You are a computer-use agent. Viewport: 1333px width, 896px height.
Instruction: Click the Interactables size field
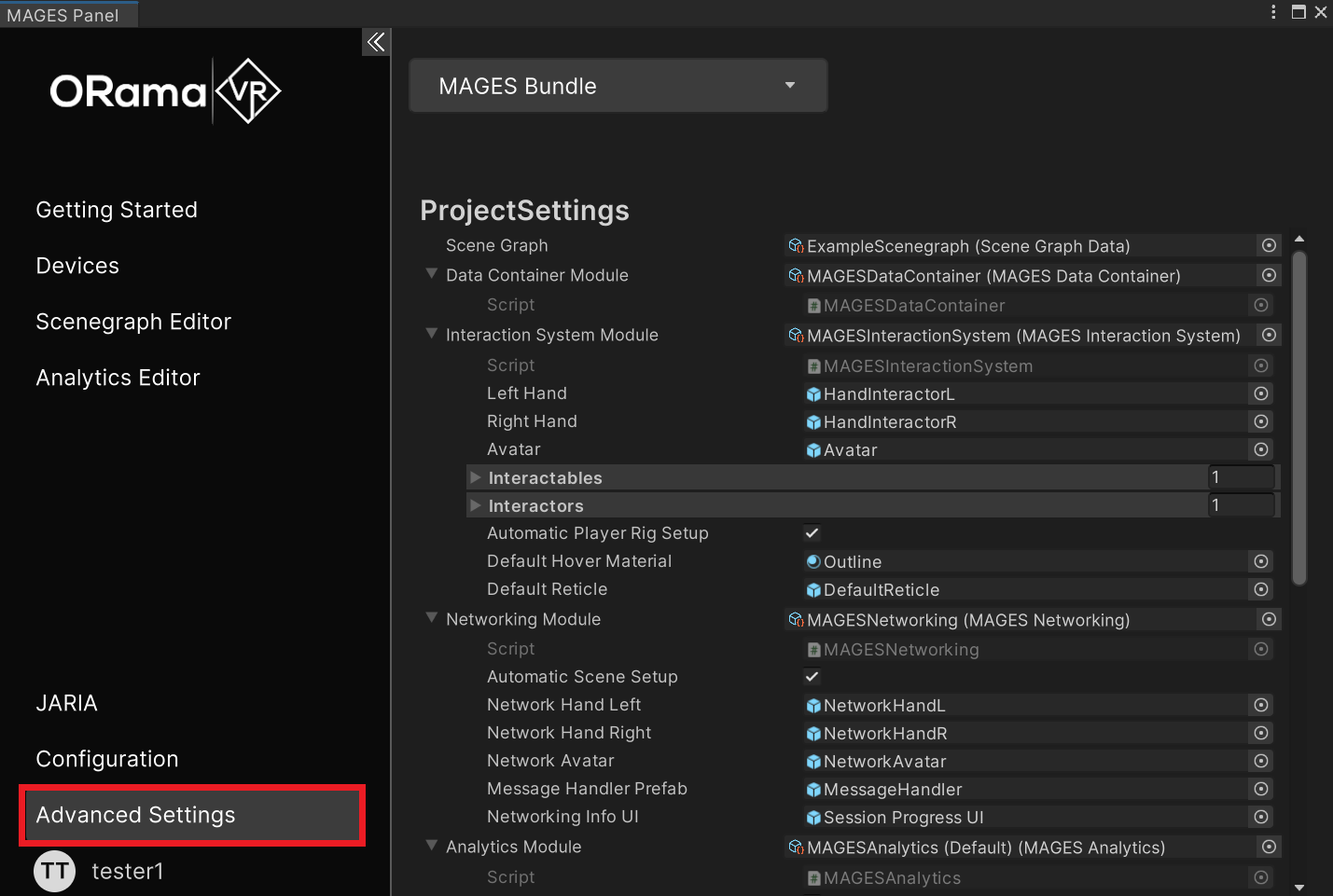tap(1242, 477)
